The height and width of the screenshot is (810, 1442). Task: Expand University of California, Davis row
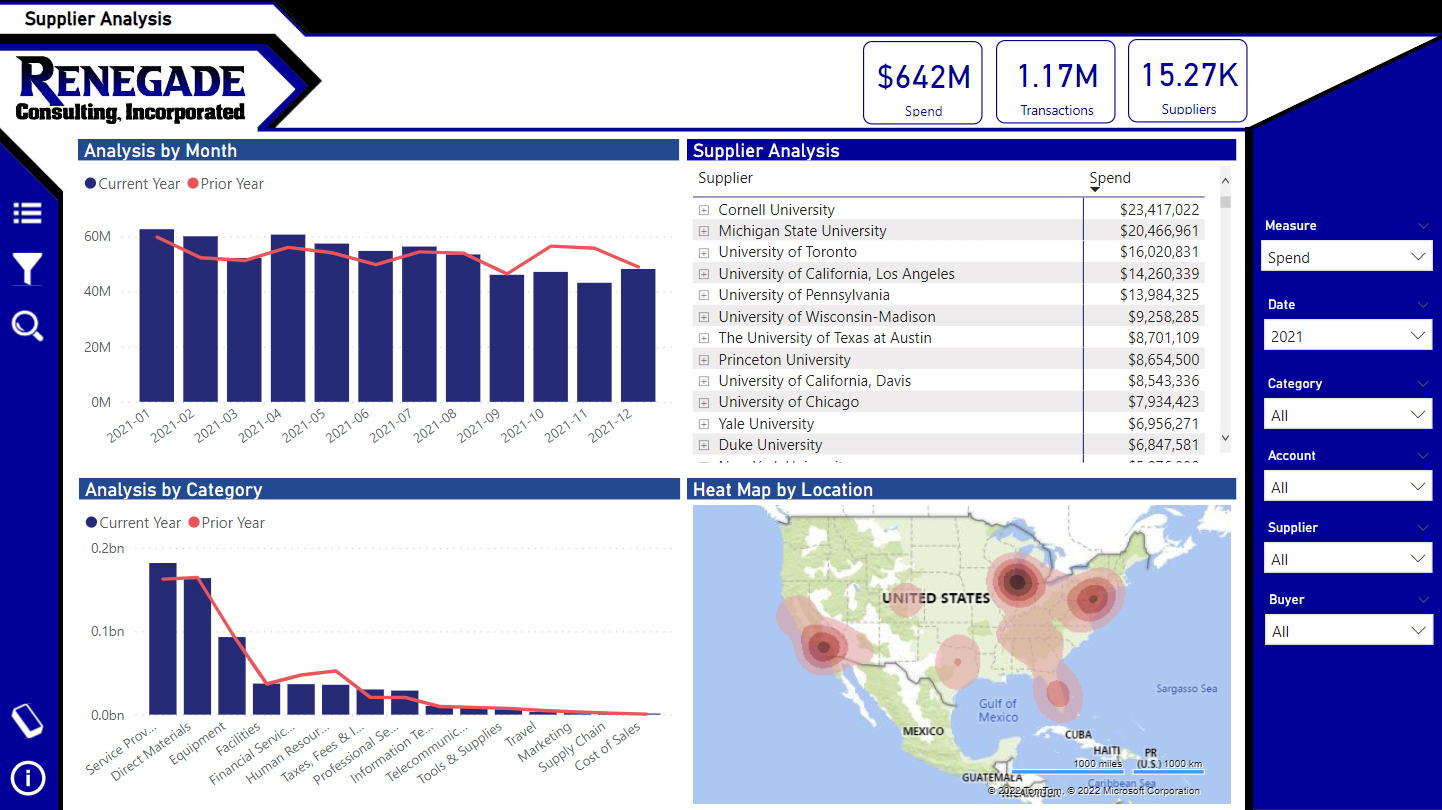click(x=704, y=381)
